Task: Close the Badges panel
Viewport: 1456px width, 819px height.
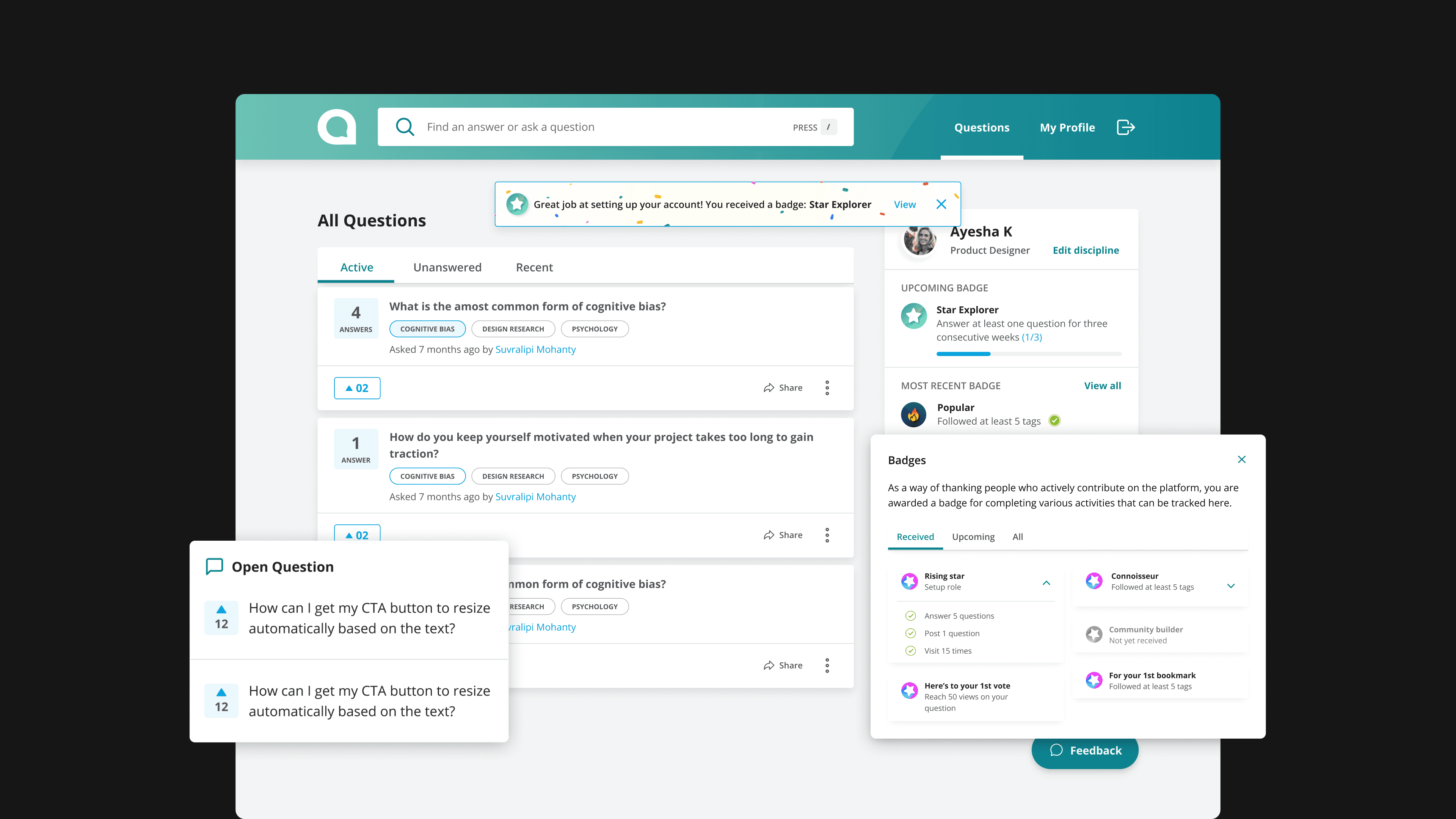Action: pos(1241,460)
